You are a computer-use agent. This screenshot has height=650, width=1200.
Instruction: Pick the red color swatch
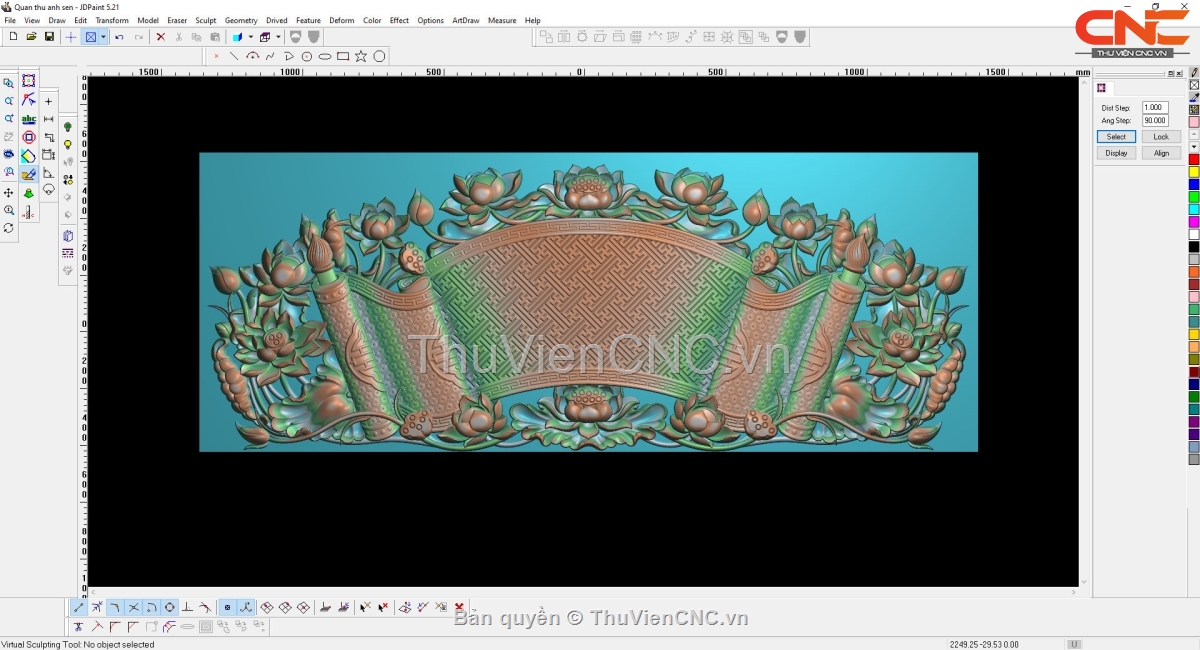coord(1194,160)
